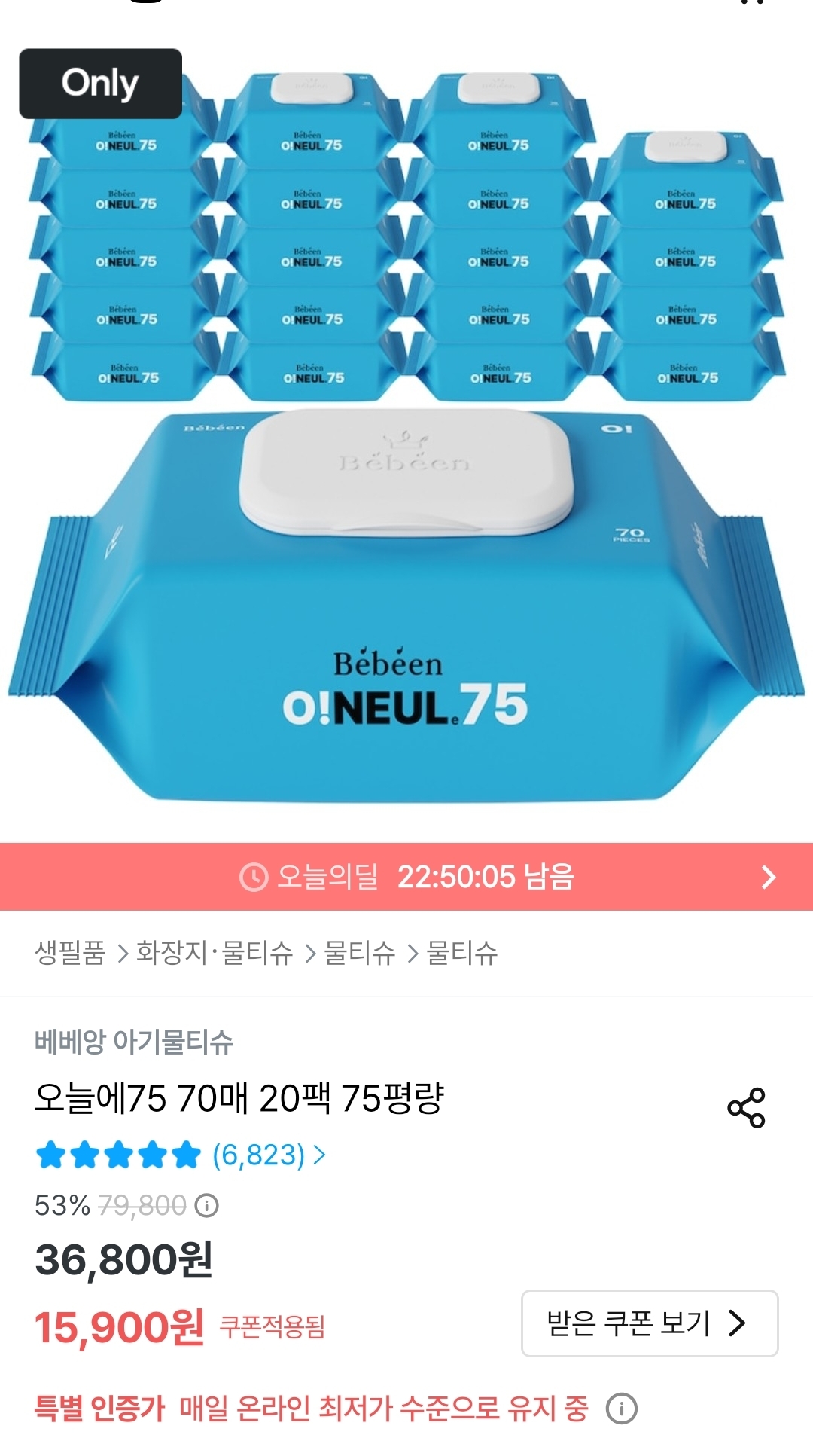Select the last breadcrumb 물티슈
Screen dimensions: 813x1456
[462, 953]
